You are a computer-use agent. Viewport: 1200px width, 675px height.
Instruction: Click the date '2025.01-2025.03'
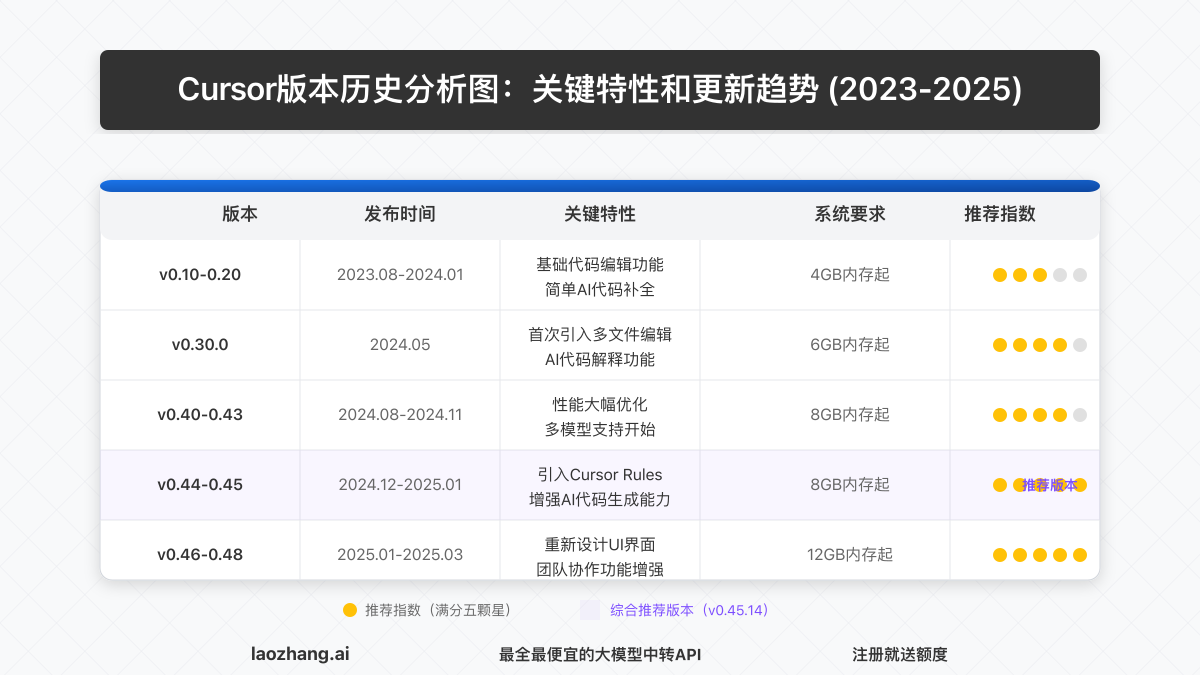(x=400, y=555)
